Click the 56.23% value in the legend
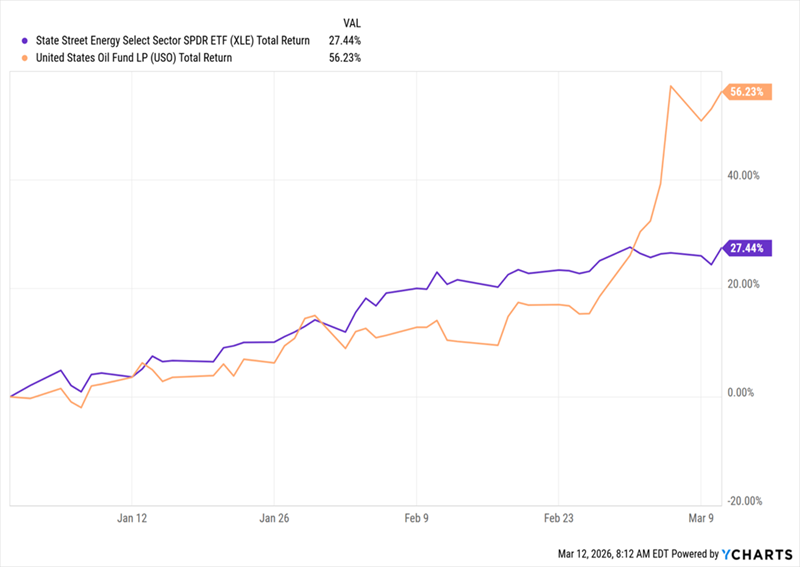The width and height of the screenshot is (800, 567). tap(342, 58)
